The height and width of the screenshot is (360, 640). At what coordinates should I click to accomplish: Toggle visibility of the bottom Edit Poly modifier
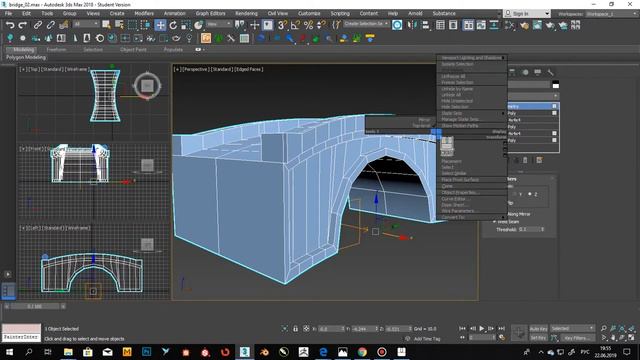click(554, 140)
